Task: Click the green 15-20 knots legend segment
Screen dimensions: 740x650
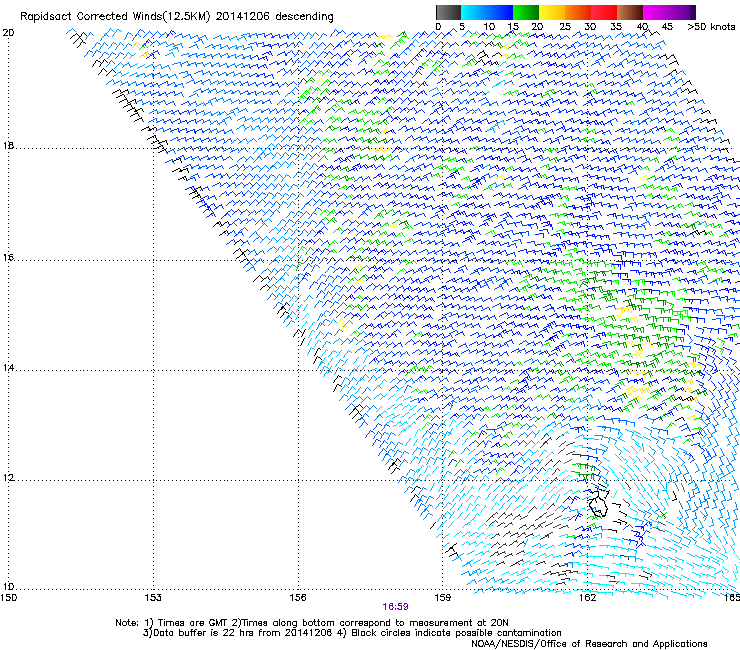Action: [526, 12]
